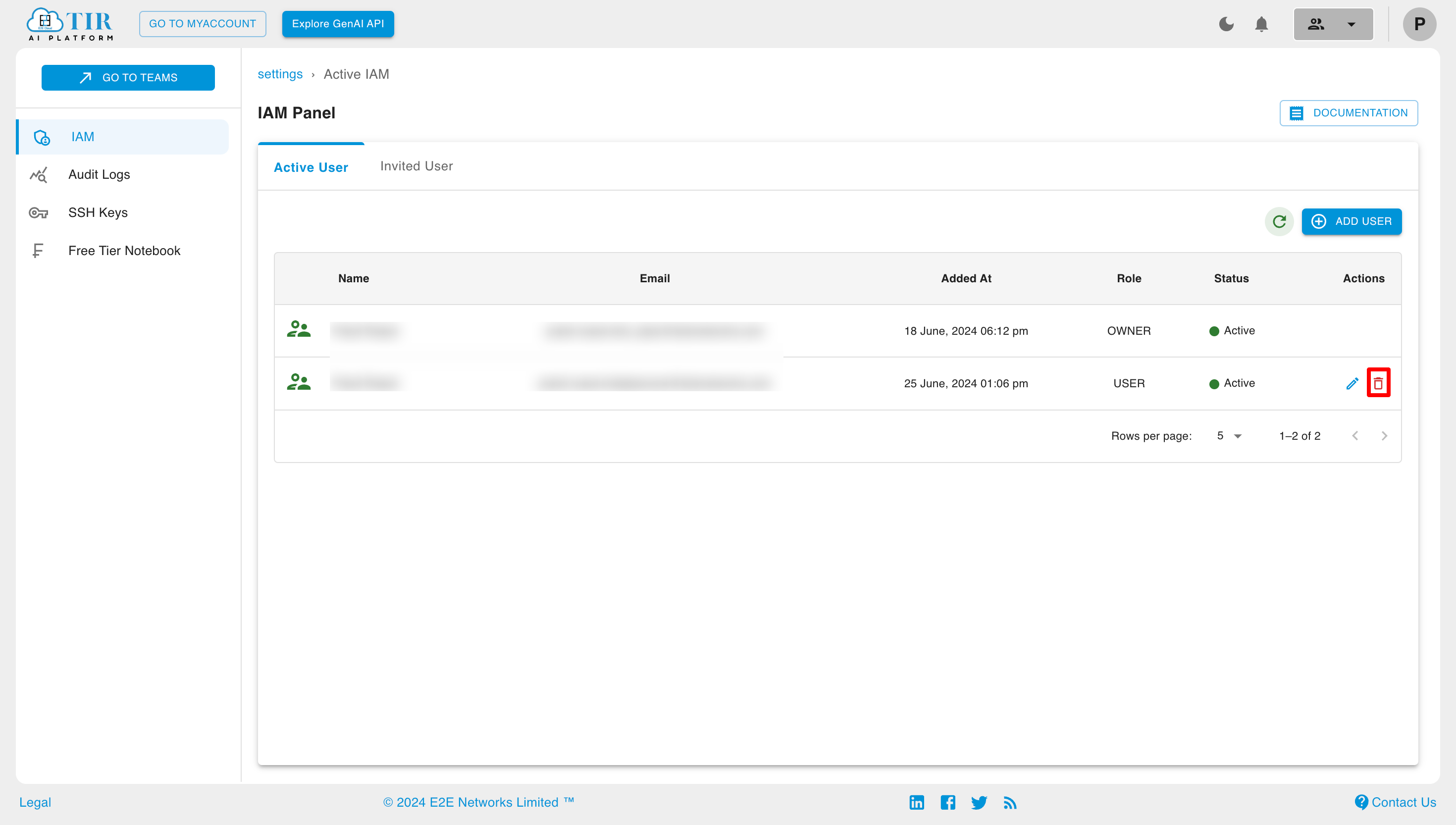Click the dark mode toggle icon

[1225, 24]
